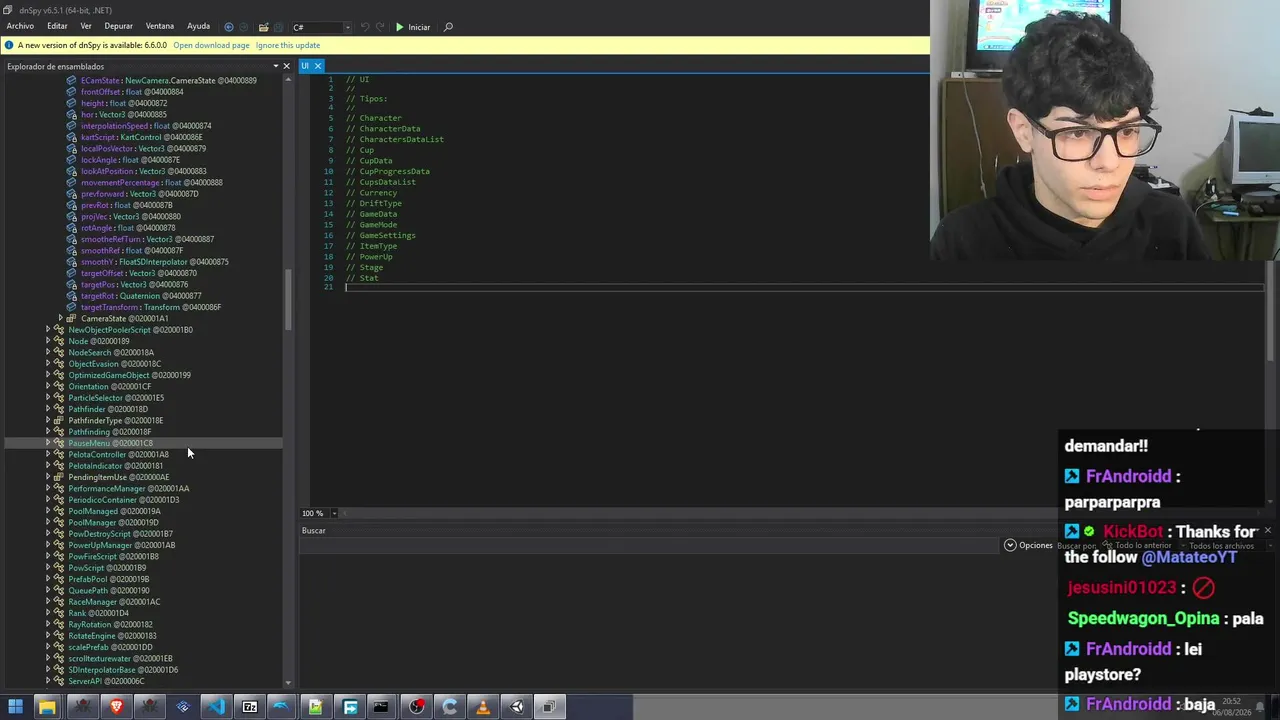This screenshot has height=720, width=1280.
Task: Click the undo icon in toolbar
Action: (x=364, y=27)
